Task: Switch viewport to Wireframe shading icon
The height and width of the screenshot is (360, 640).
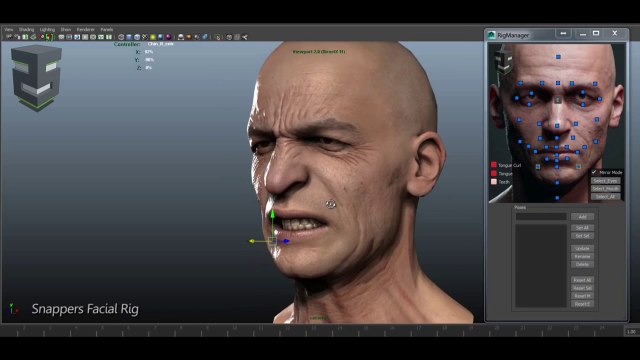Action: pyautogui.click(x=121, y=37)
